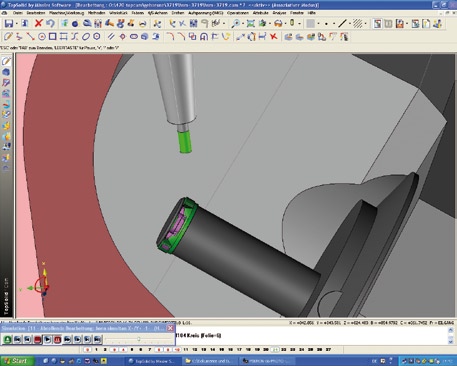Pause the simulation with the red pause button
The width and height of the screenshot is (457, 366).
point(57,339)
